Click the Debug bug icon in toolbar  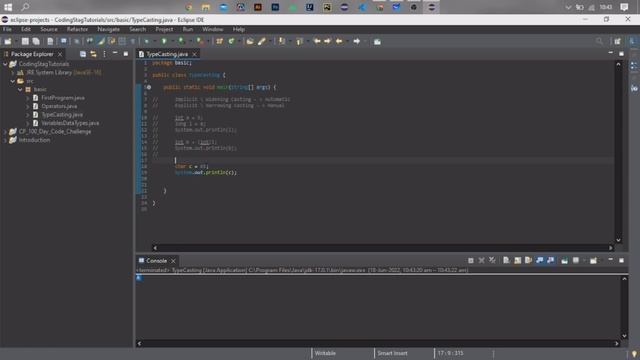click(x=147, y=41)
